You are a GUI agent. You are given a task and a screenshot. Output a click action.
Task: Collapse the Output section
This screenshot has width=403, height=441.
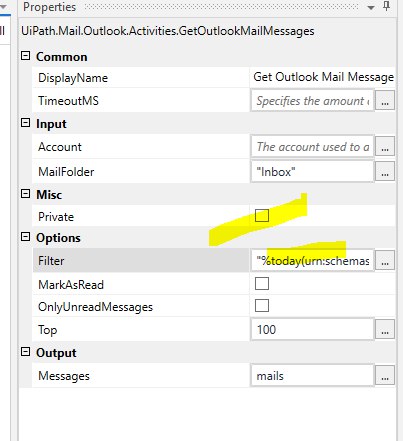point(25,352)
